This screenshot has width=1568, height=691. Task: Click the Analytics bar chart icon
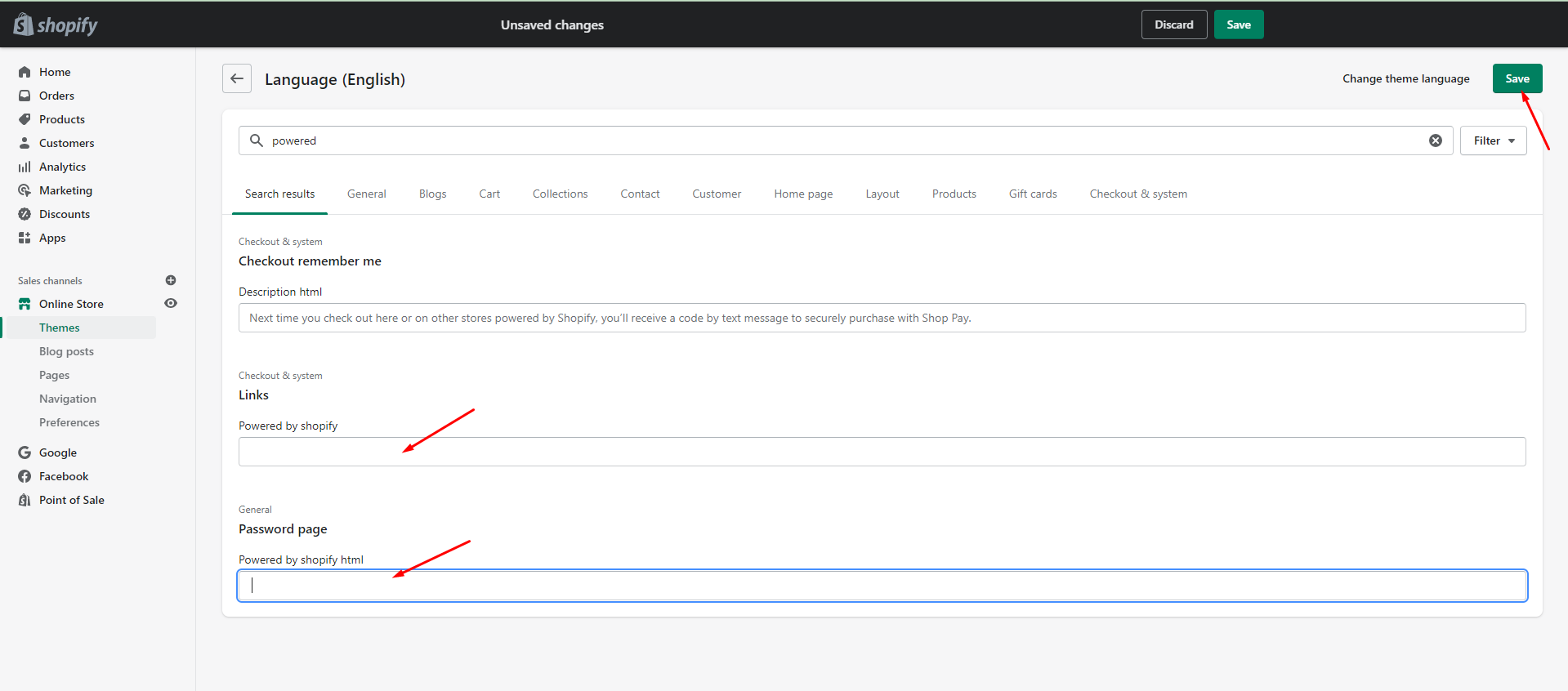tap(25, 167)
